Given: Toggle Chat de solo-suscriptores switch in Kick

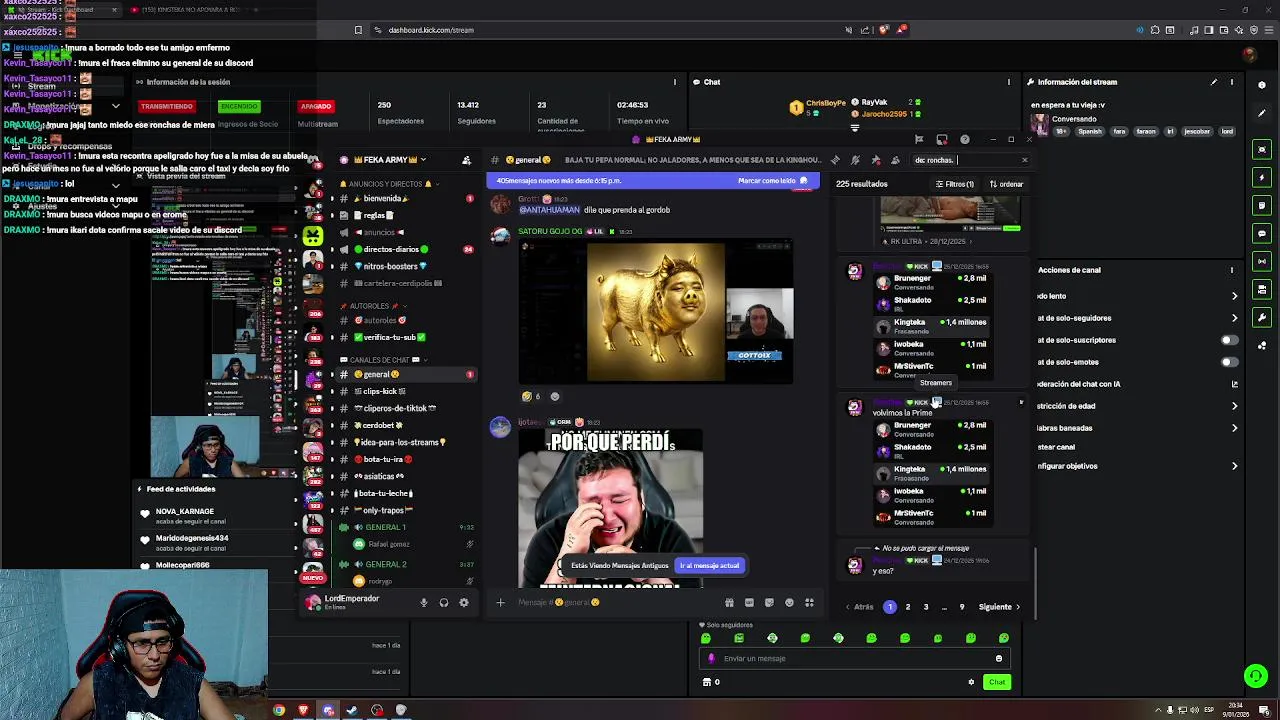Looking at the screenshot, I should tap(1229, 340).
